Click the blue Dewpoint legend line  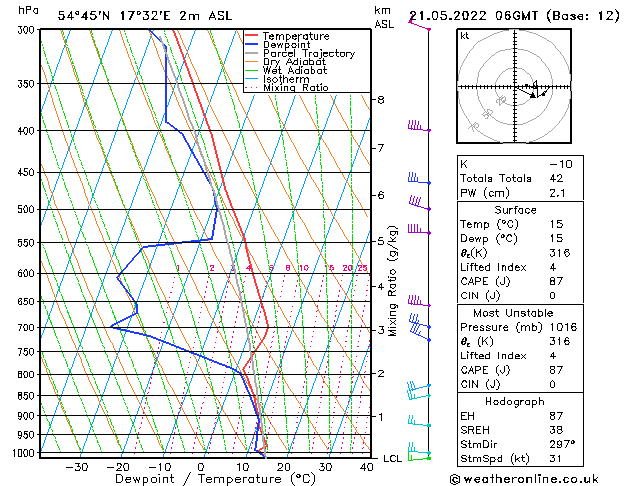click(251, 45)
